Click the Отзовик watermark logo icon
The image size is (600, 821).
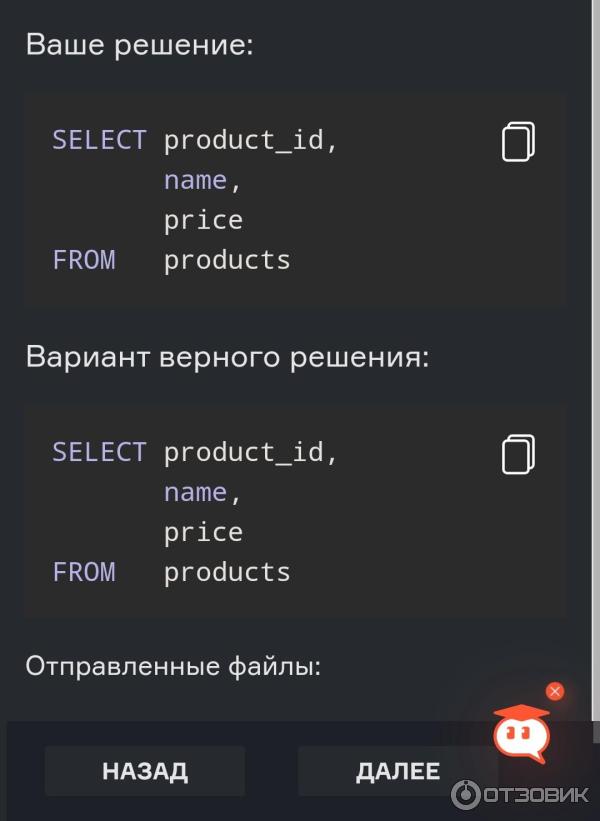tap(467, 793)
